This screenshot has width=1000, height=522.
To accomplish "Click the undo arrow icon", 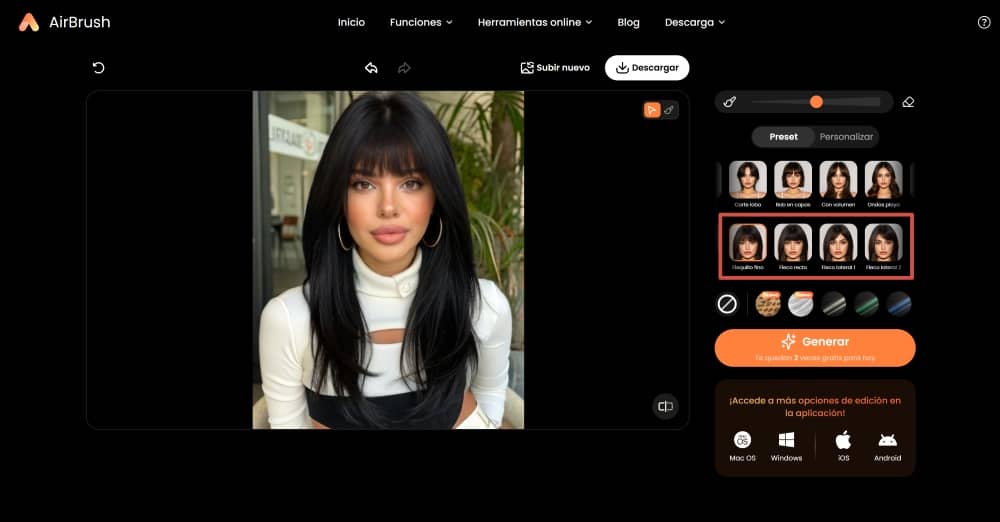I will tap(371, 68).
